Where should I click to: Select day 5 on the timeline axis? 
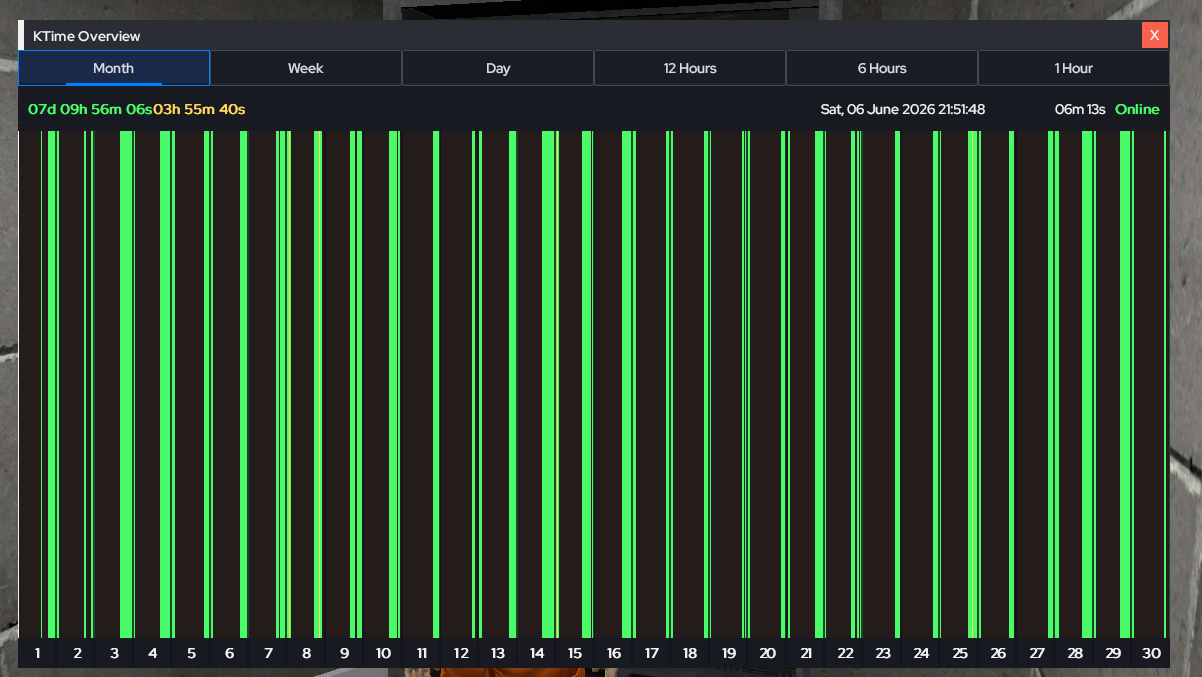pyautogui.click(x=191, y=653)
